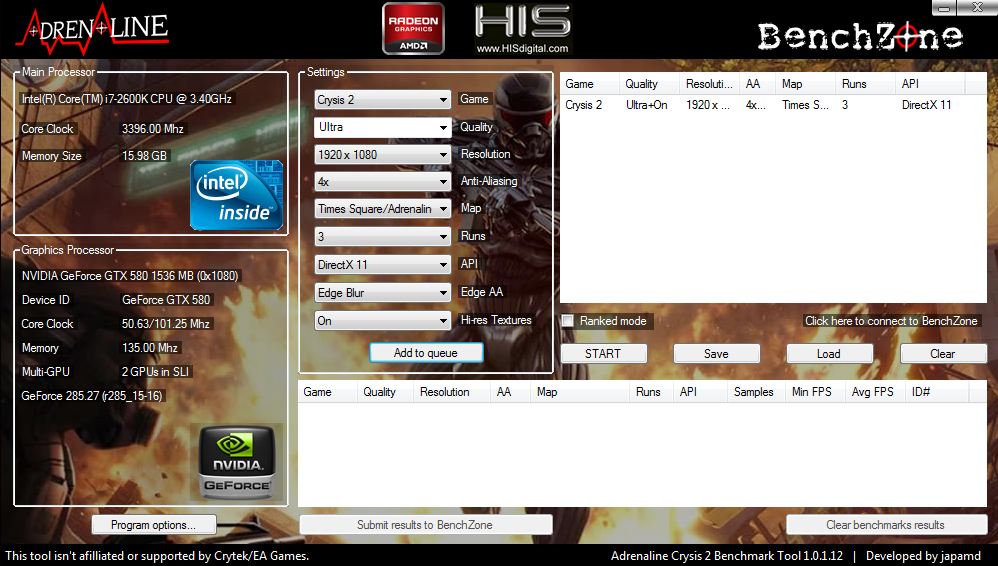This screenshot has height=566, width=998.
Task: Click results Map column header
Action: [x=580, y=392]
